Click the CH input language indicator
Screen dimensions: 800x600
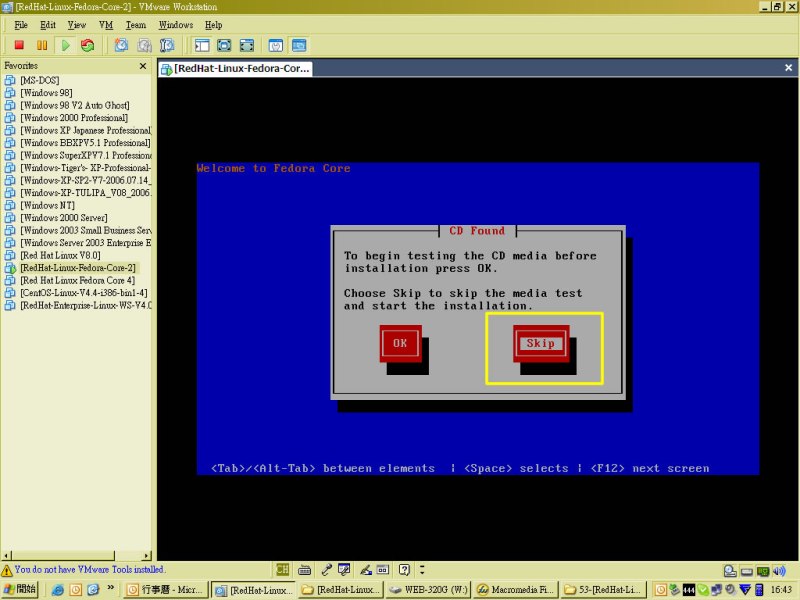282,569
